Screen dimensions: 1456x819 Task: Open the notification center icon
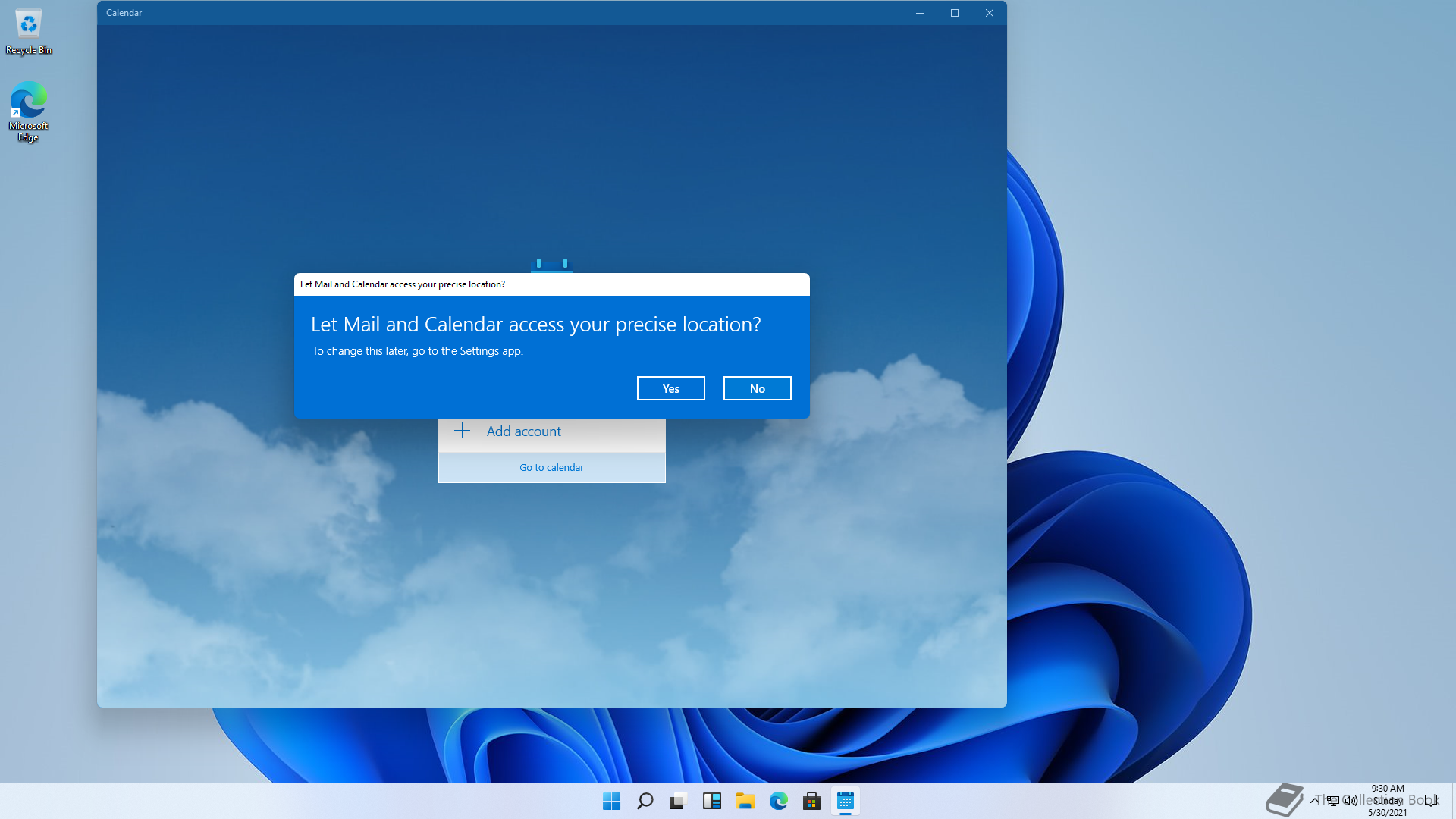click(1431, 800)
